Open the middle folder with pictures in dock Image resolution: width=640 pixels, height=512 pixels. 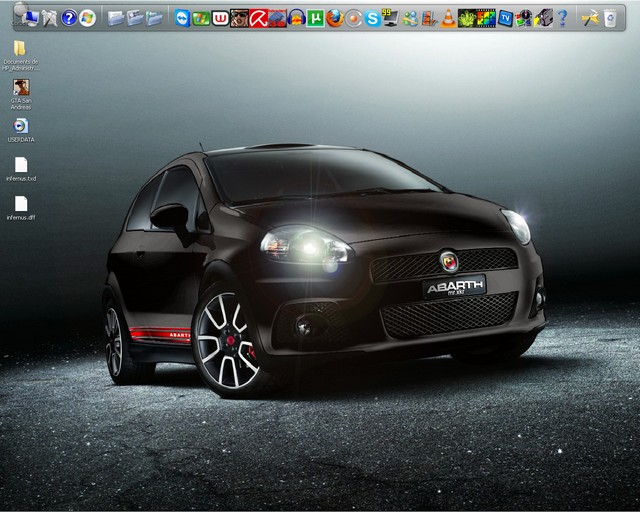point(135,18)
